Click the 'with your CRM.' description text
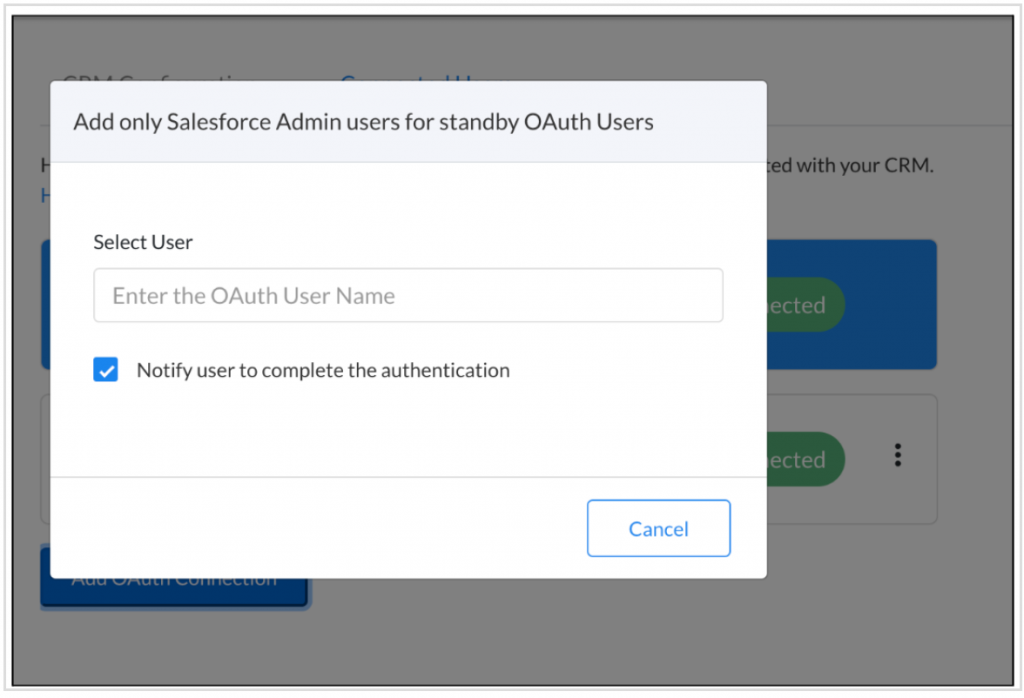 pyautogui.click(x=850, y=165)
